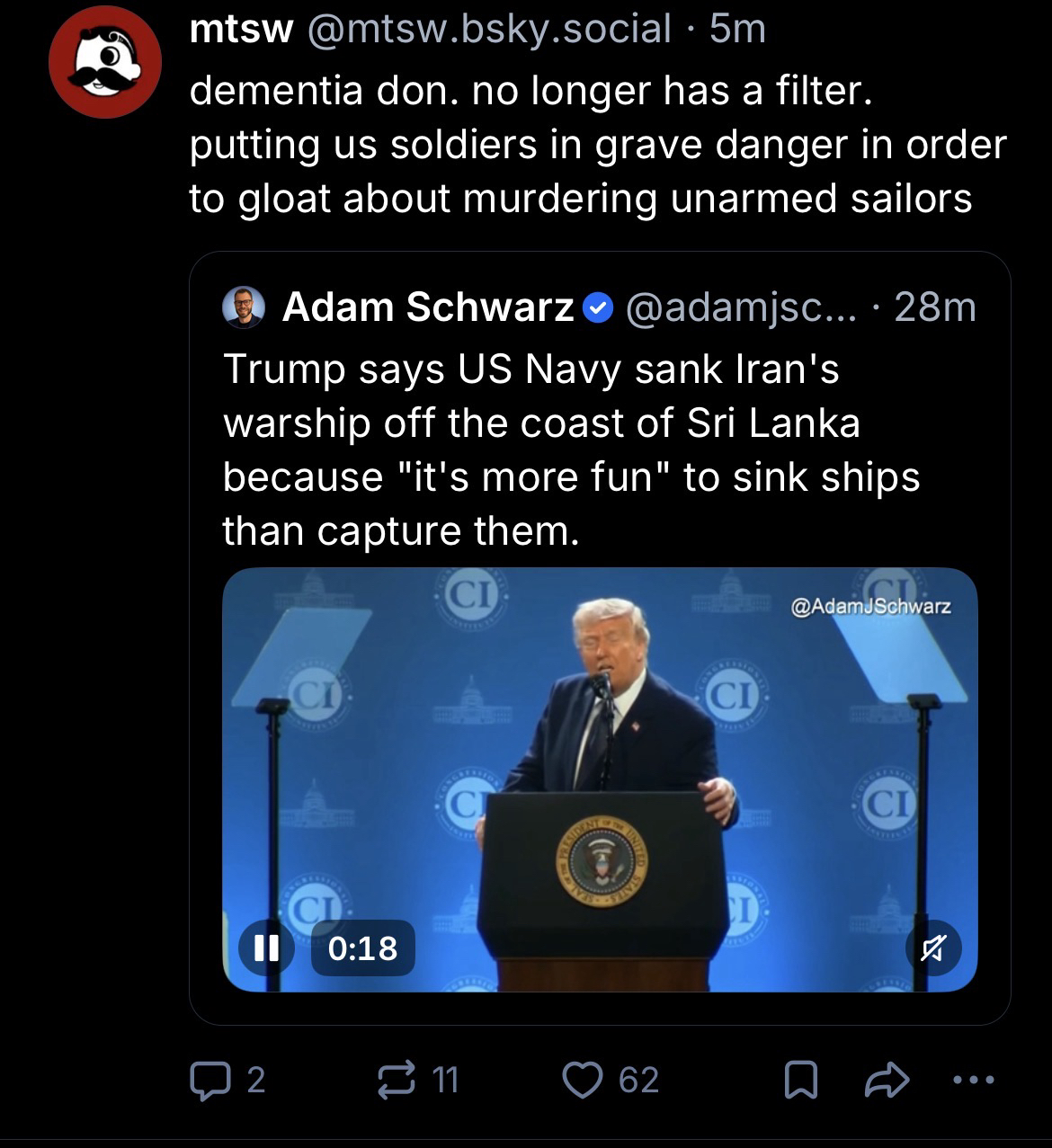Click Adam Schwarz's small avatar

click(x=243, y=307)
